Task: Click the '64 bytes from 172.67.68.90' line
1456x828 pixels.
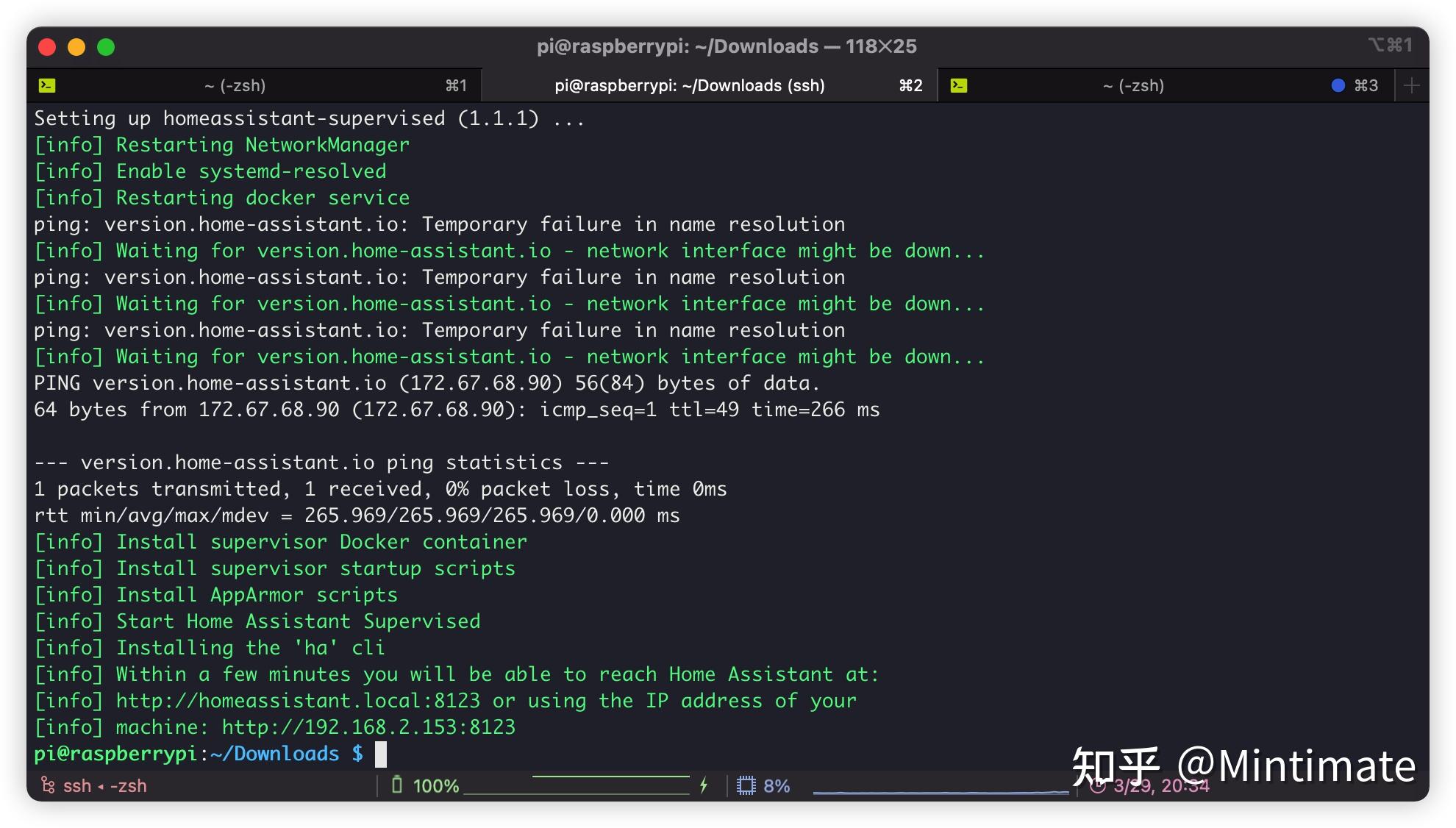Action: point(457,410)
